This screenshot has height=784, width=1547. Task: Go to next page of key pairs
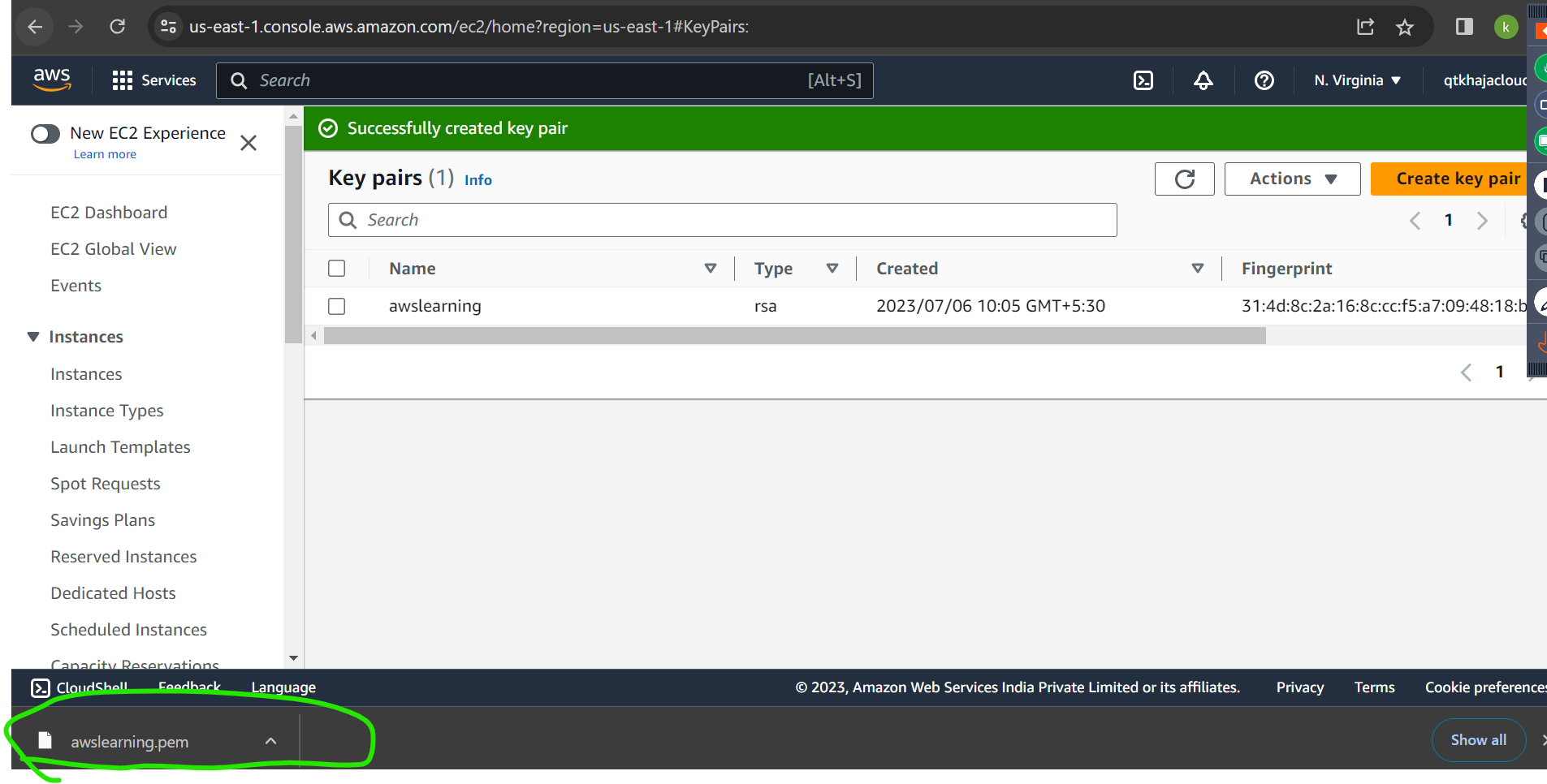click(1482, 220)
